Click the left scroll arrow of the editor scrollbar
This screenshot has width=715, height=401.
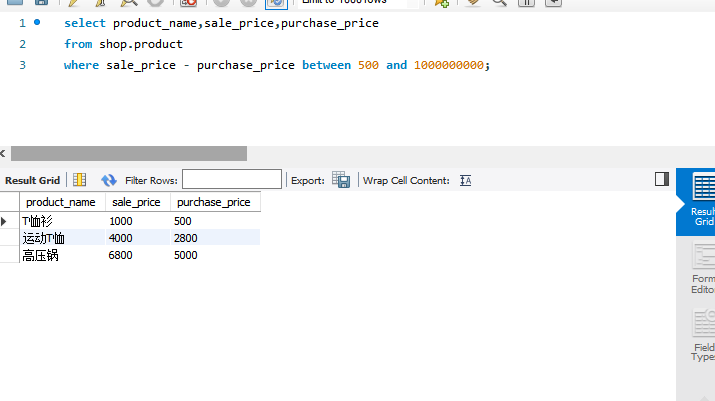point(3,153)
